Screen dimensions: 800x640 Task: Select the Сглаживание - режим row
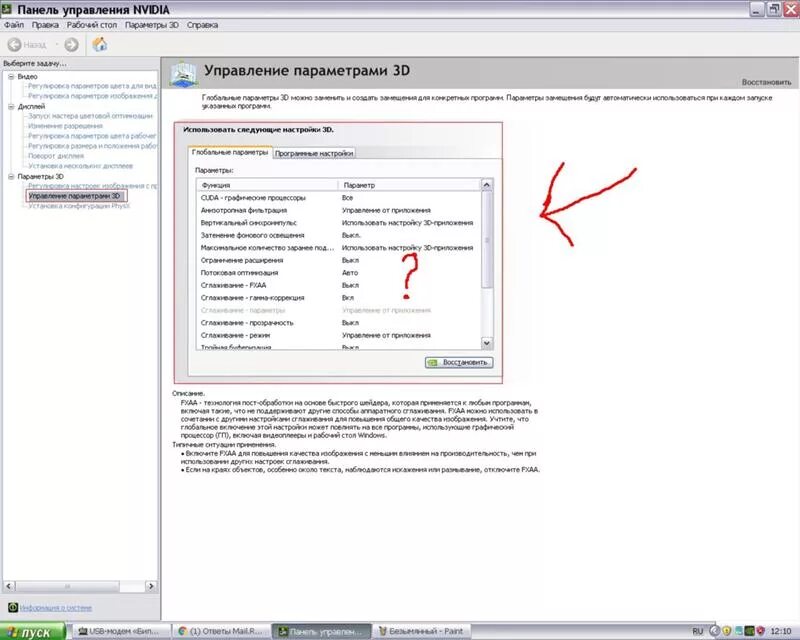pos(339,335)
